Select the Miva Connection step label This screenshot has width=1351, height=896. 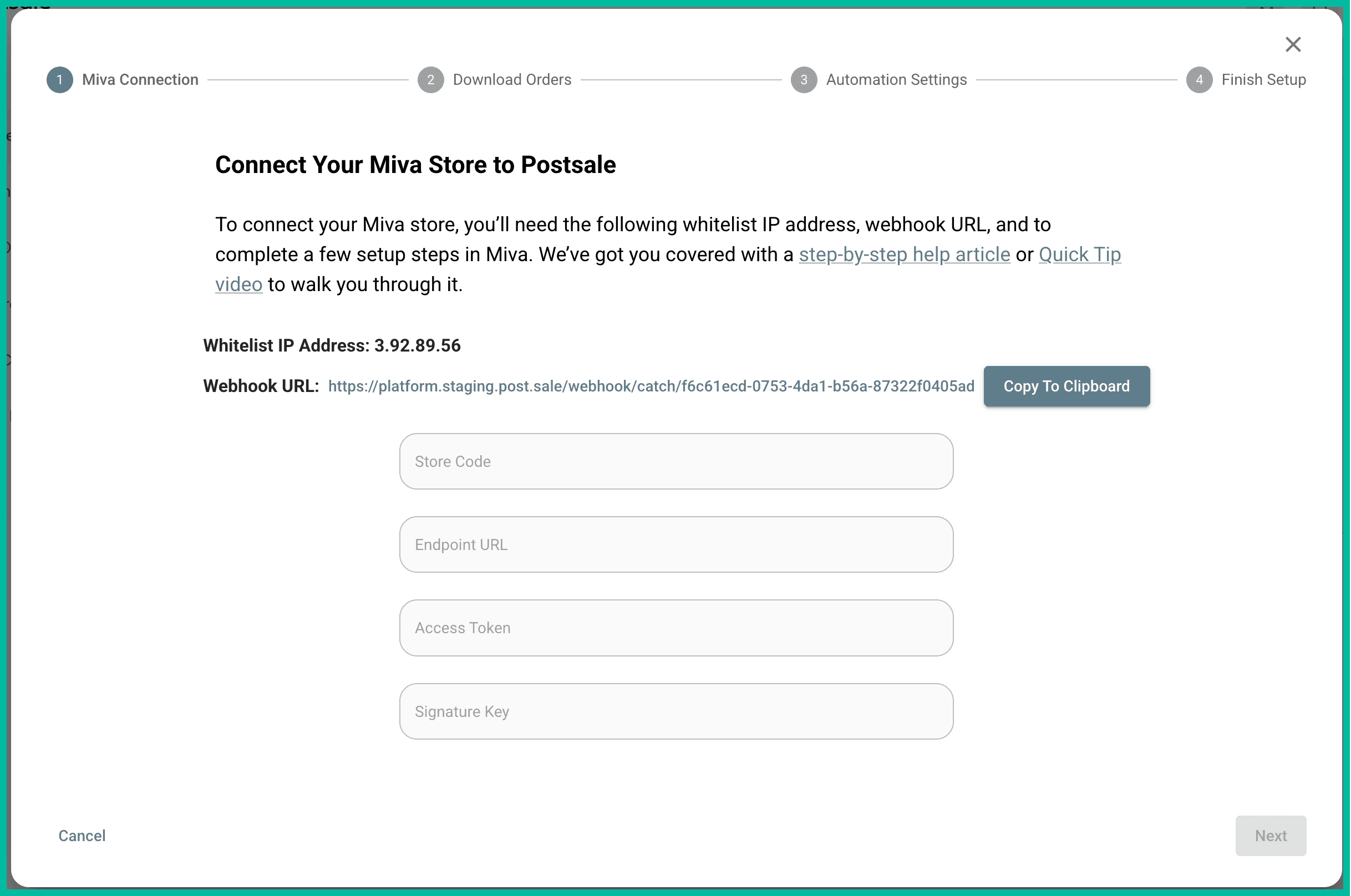(140, 79)
